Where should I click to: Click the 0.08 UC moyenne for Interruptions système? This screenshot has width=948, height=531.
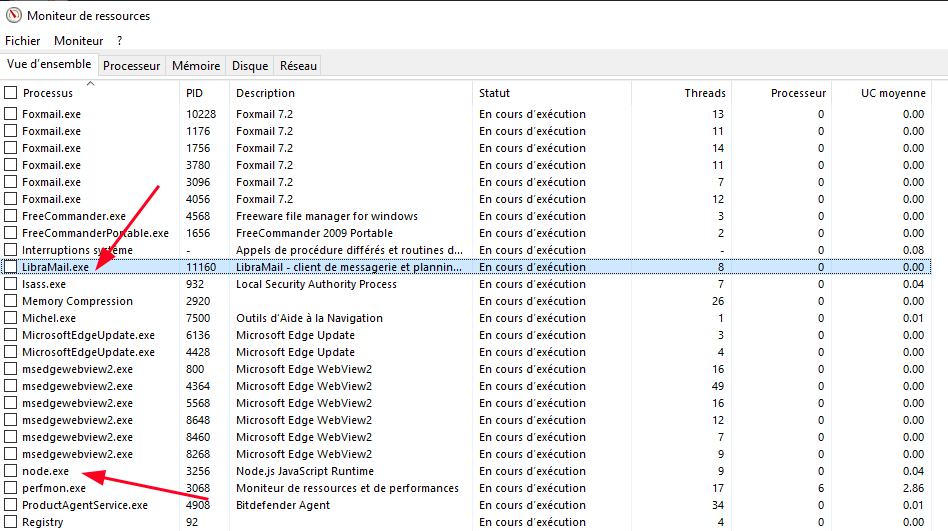(x=913, y=250)
